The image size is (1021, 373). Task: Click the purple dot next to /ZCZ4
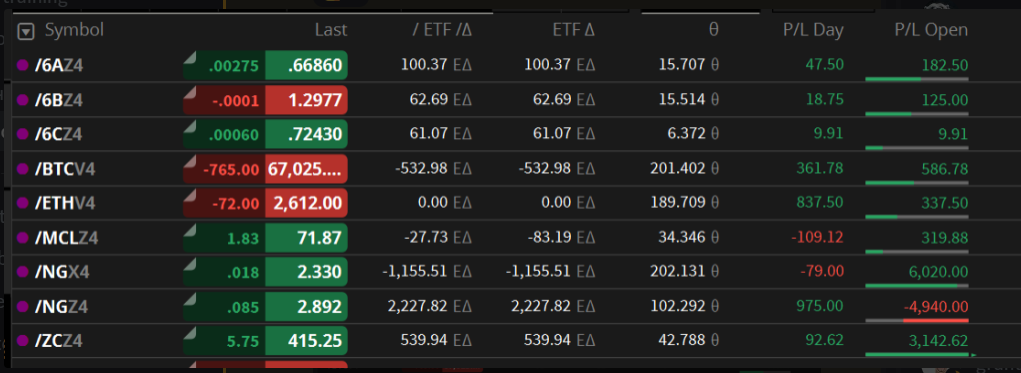point(22,340)
